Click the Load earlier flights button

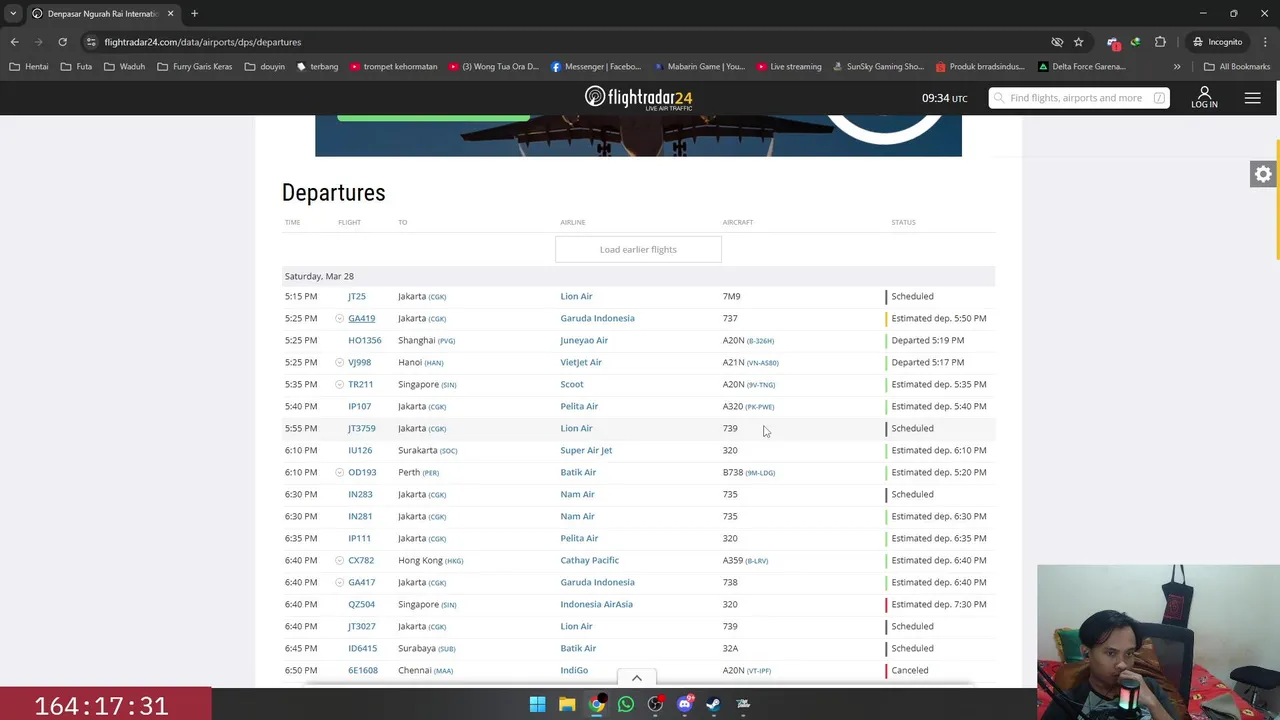tap(638, 249)
